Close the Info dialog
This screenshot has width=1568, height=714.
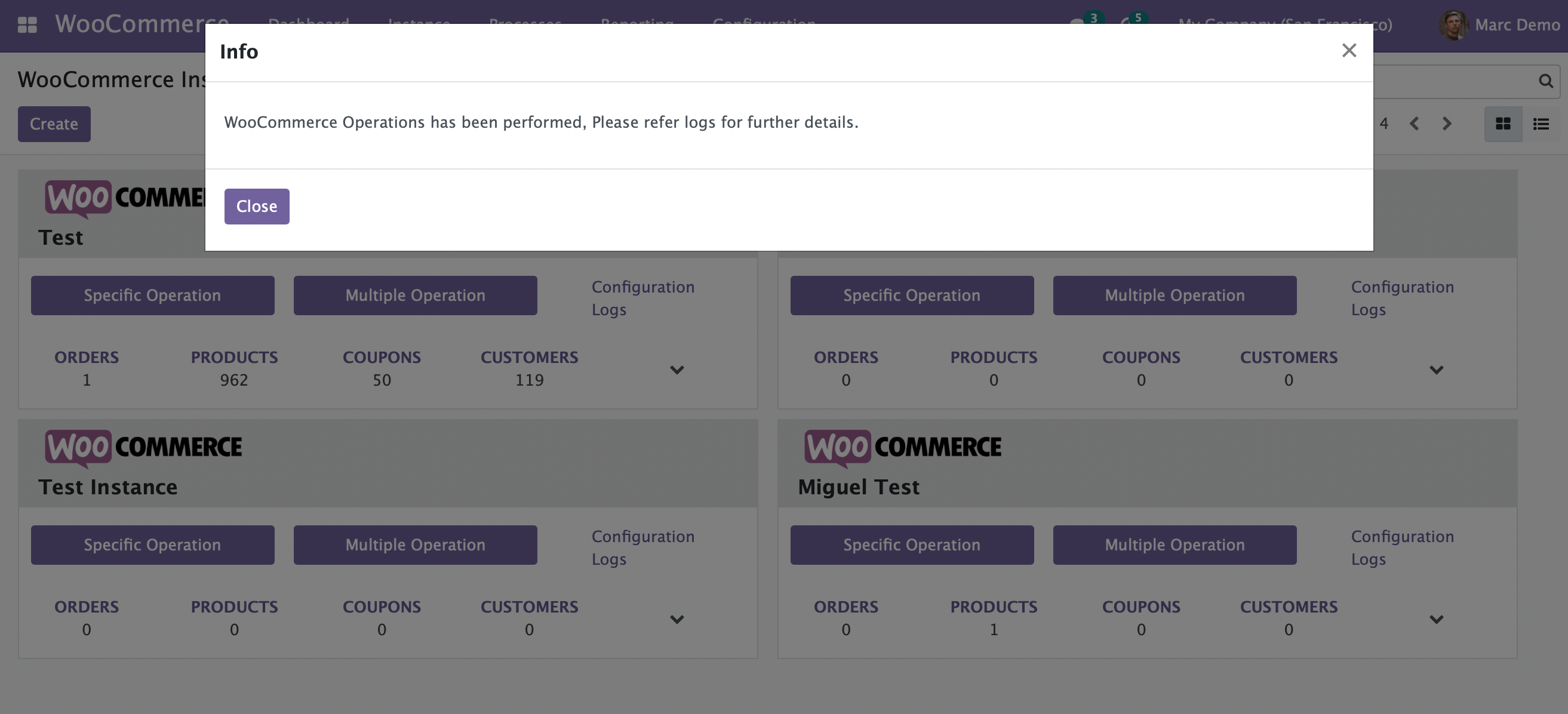tap(256, 207)
